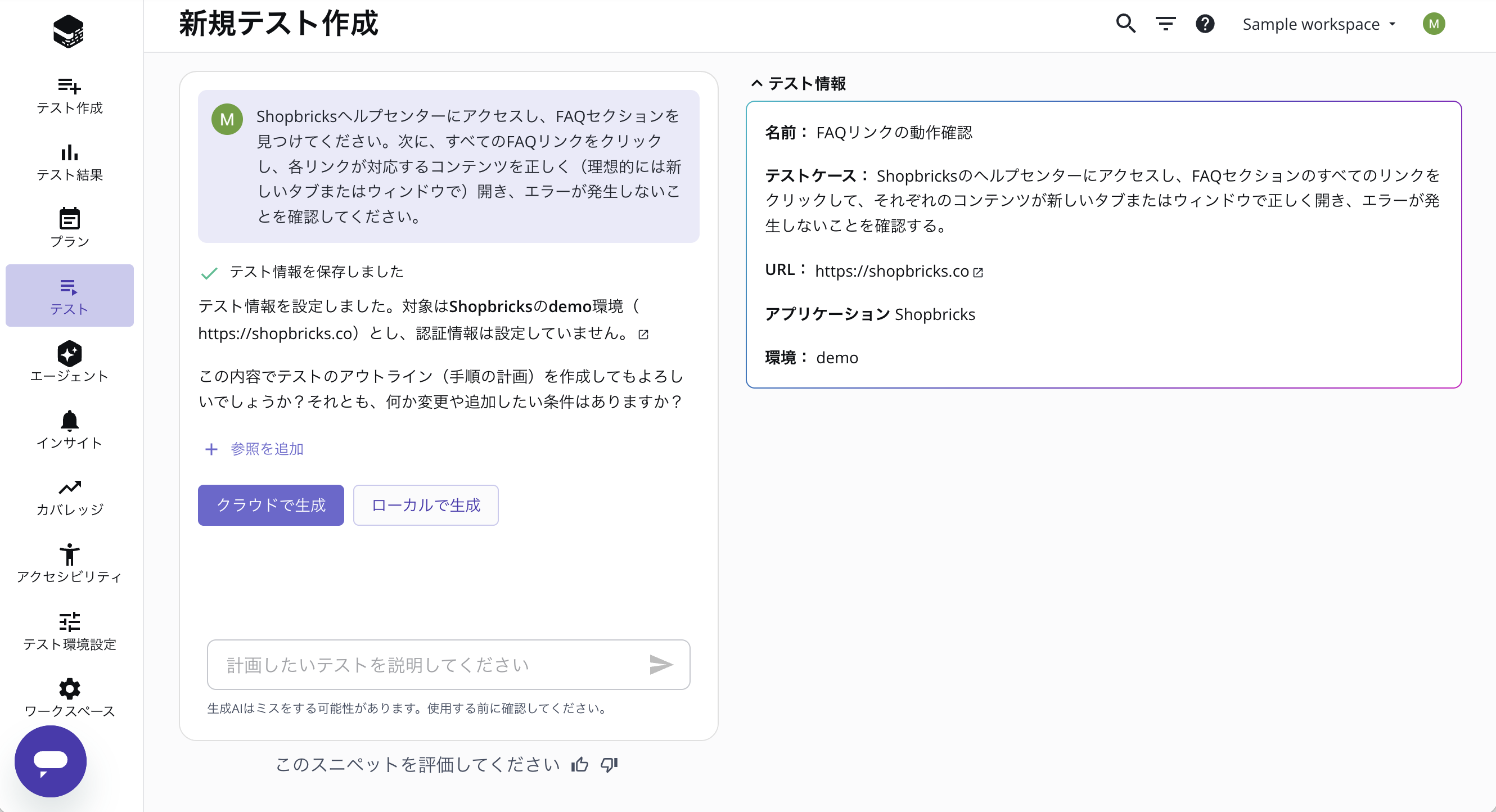Open the user avatar M in the header
Viewport: 1496px width, 812px height.
[1434, 24]
